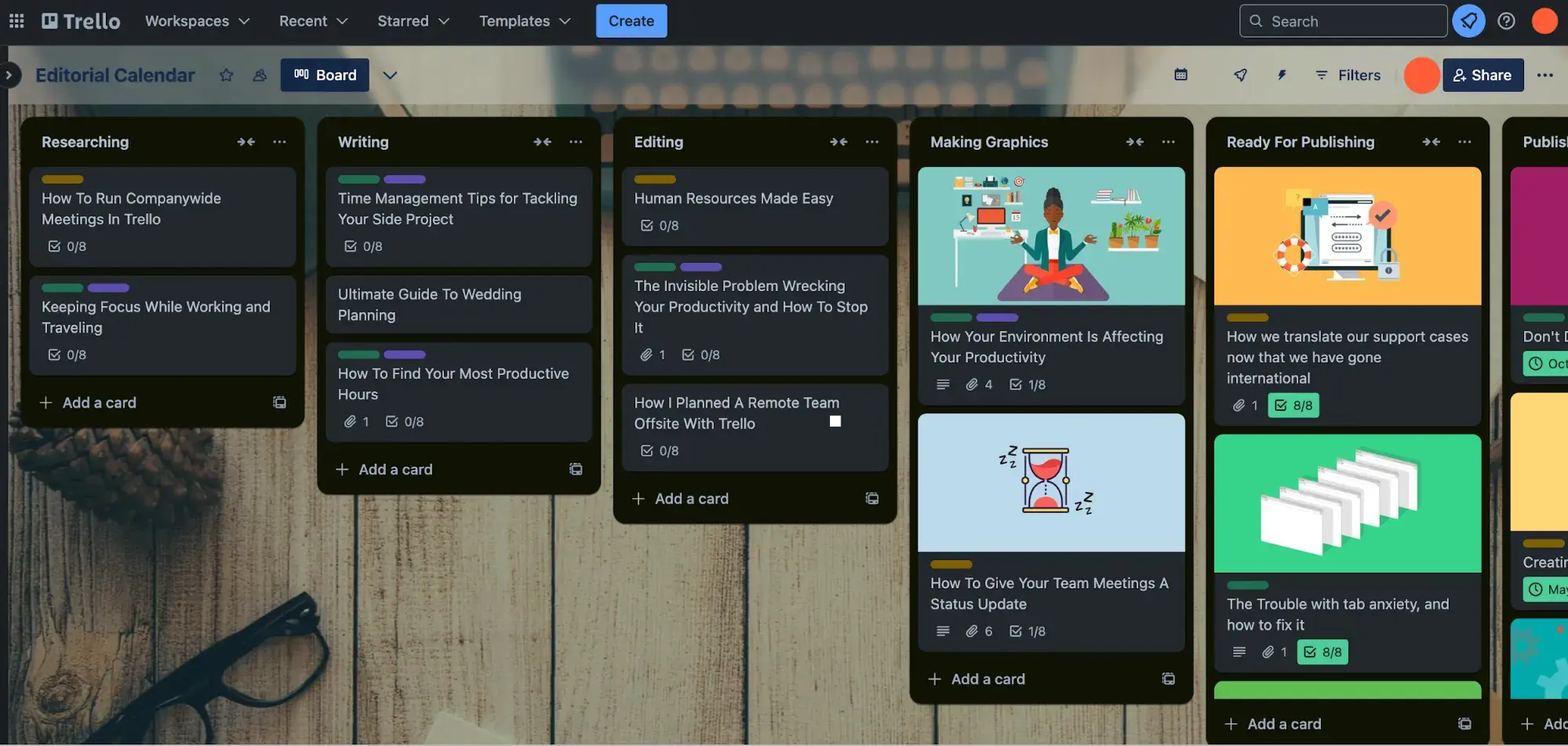
Task: Open the Starred dropdown menu
Action: [413, 21]
